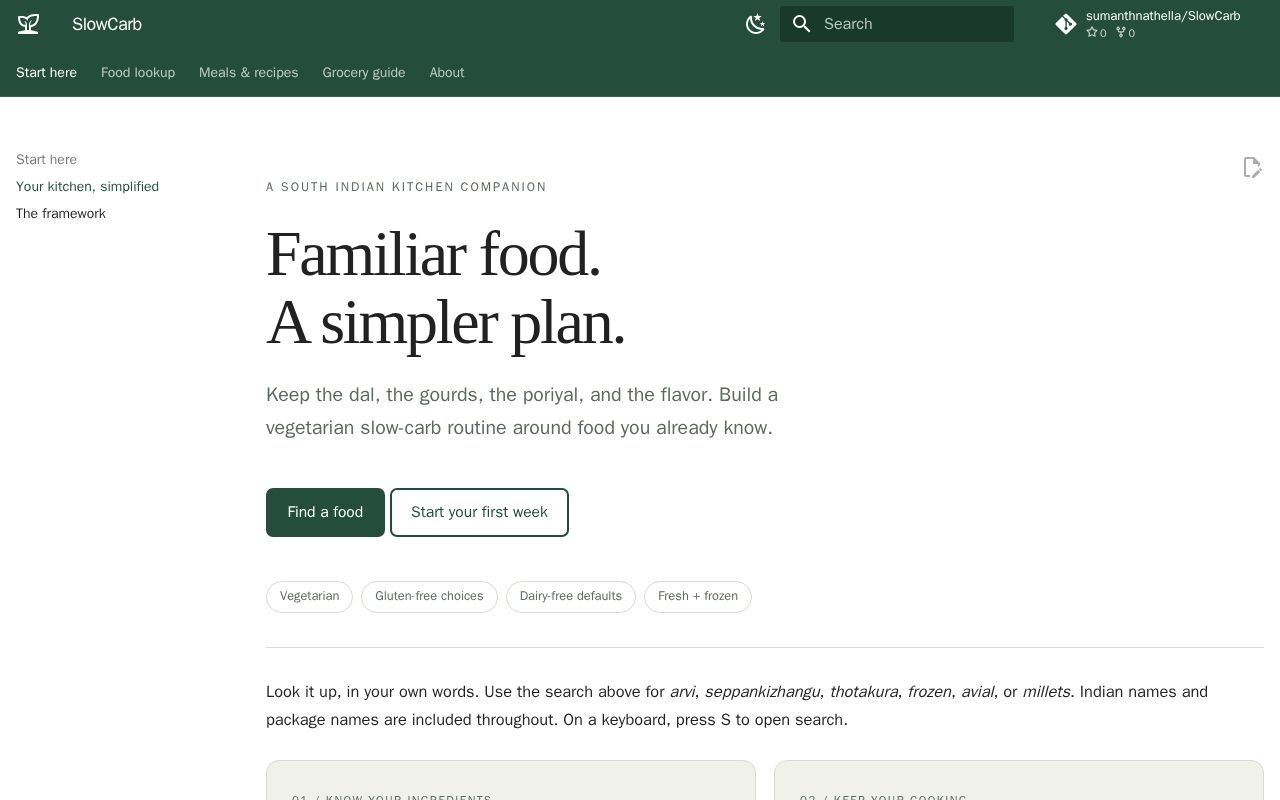1280x800 pixels.
Task: Click the repository forks count
Action: tap(1126, 33)
